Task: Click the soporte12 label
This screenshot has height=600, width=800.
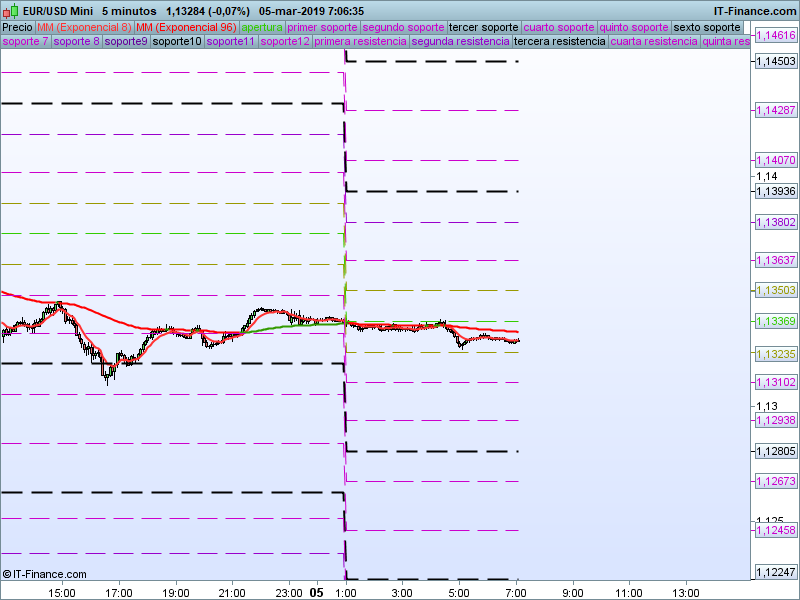Action: 285,41
